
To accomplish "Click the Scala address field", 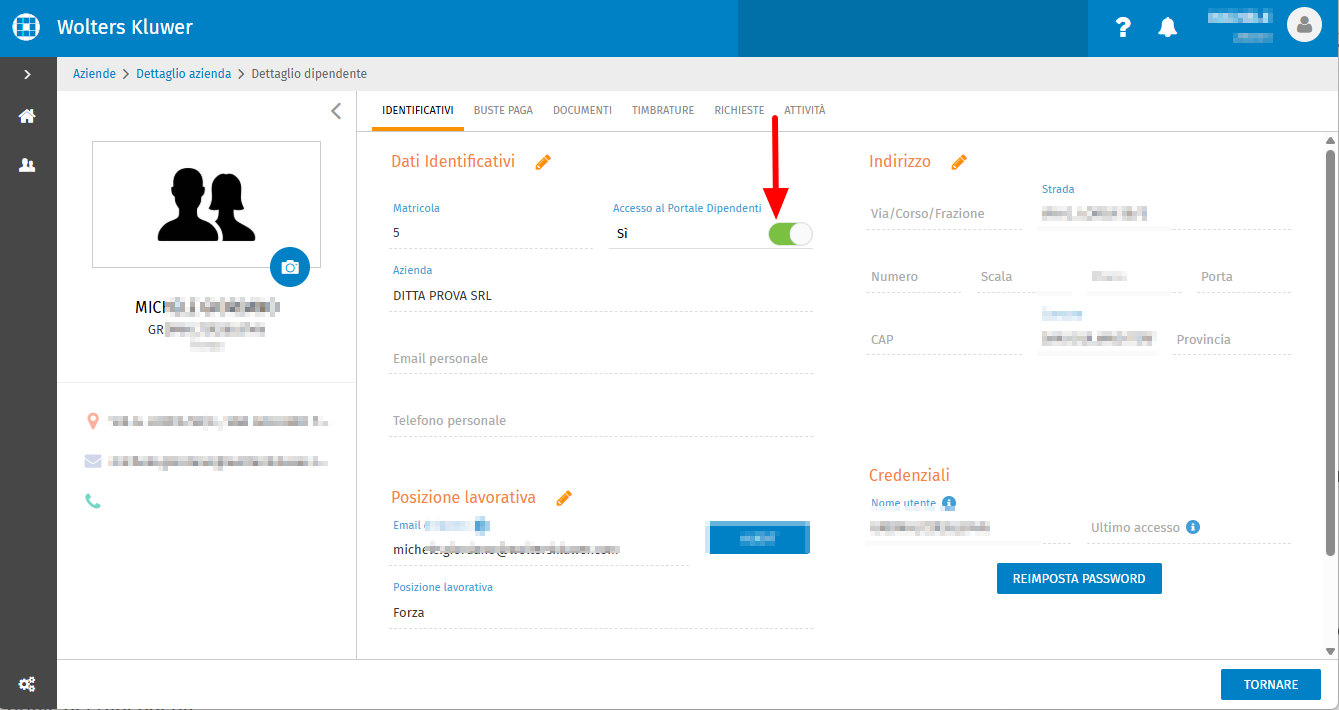I will [x=1024, y=277].
